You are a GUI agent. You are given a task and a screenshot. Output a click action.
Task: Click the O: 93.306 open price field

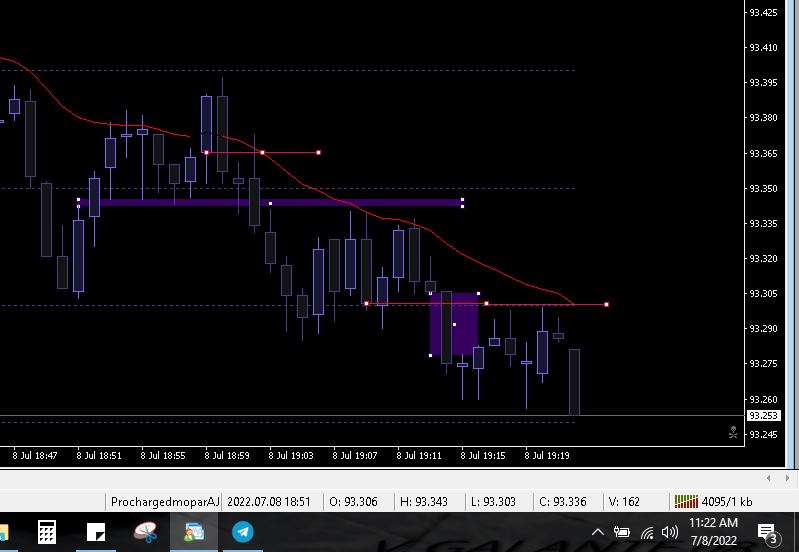pos(354,502)
